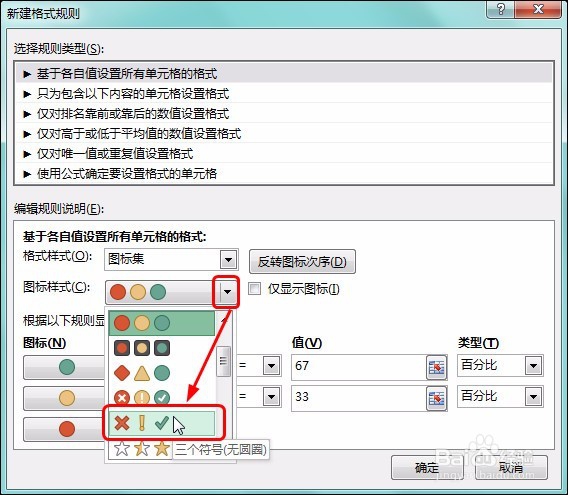
Task: Open range selector for value 67
Action: pos(436,367)
